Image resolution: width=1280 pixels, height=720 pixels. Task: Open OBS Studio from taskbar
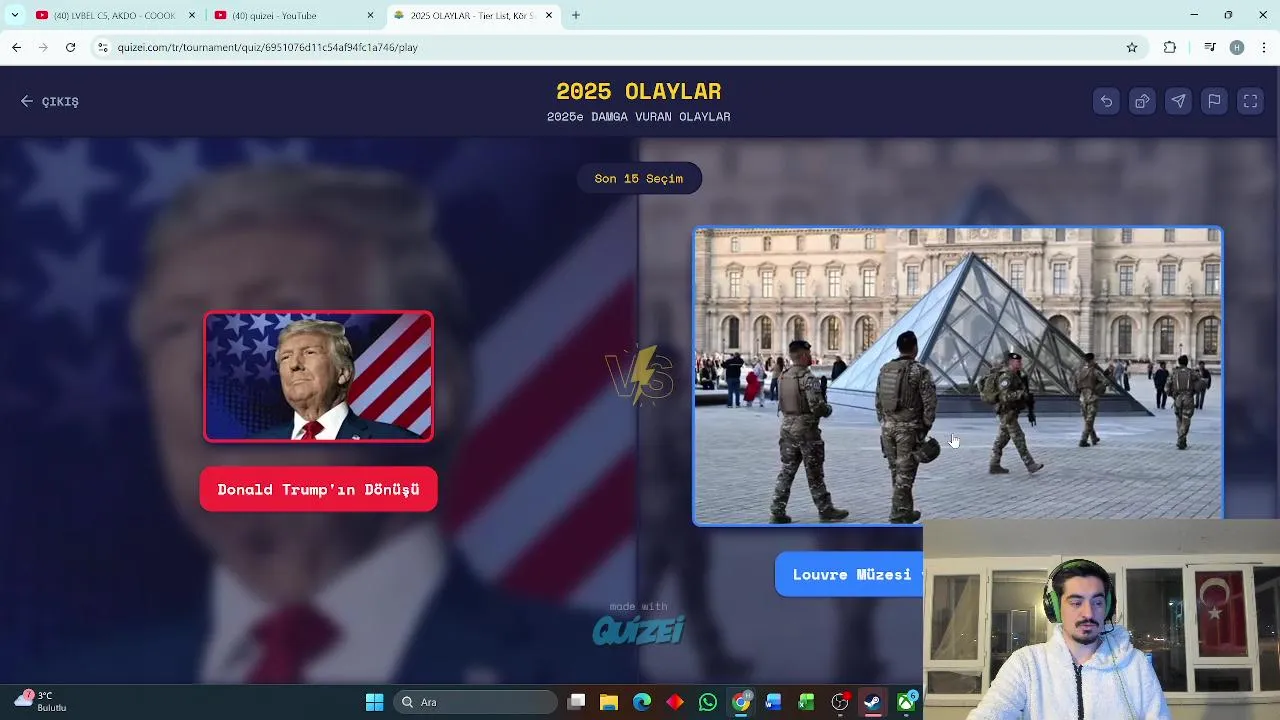point(840,702)
